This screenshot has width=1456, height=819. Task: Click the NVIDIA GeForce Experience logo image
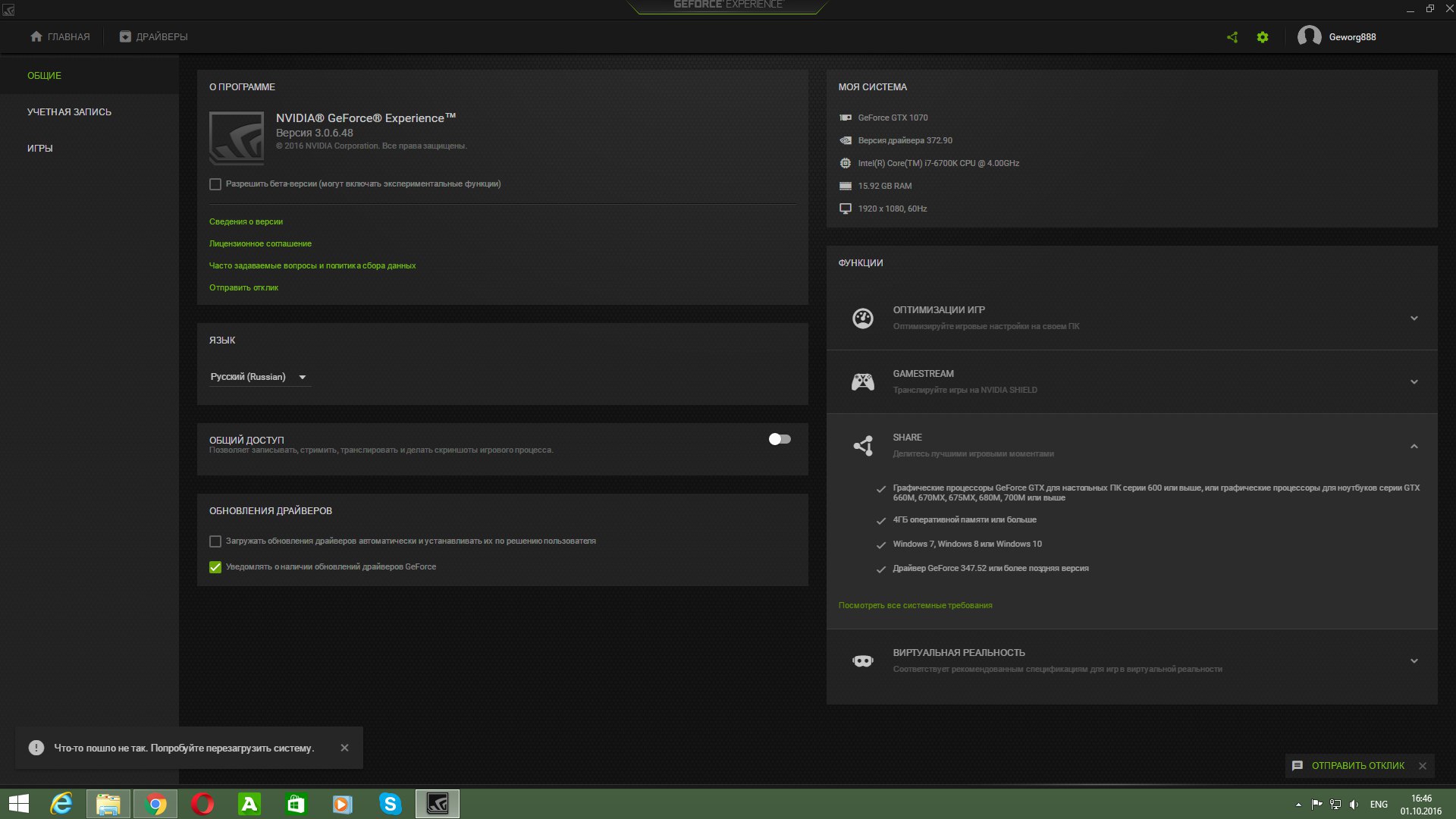237,138
